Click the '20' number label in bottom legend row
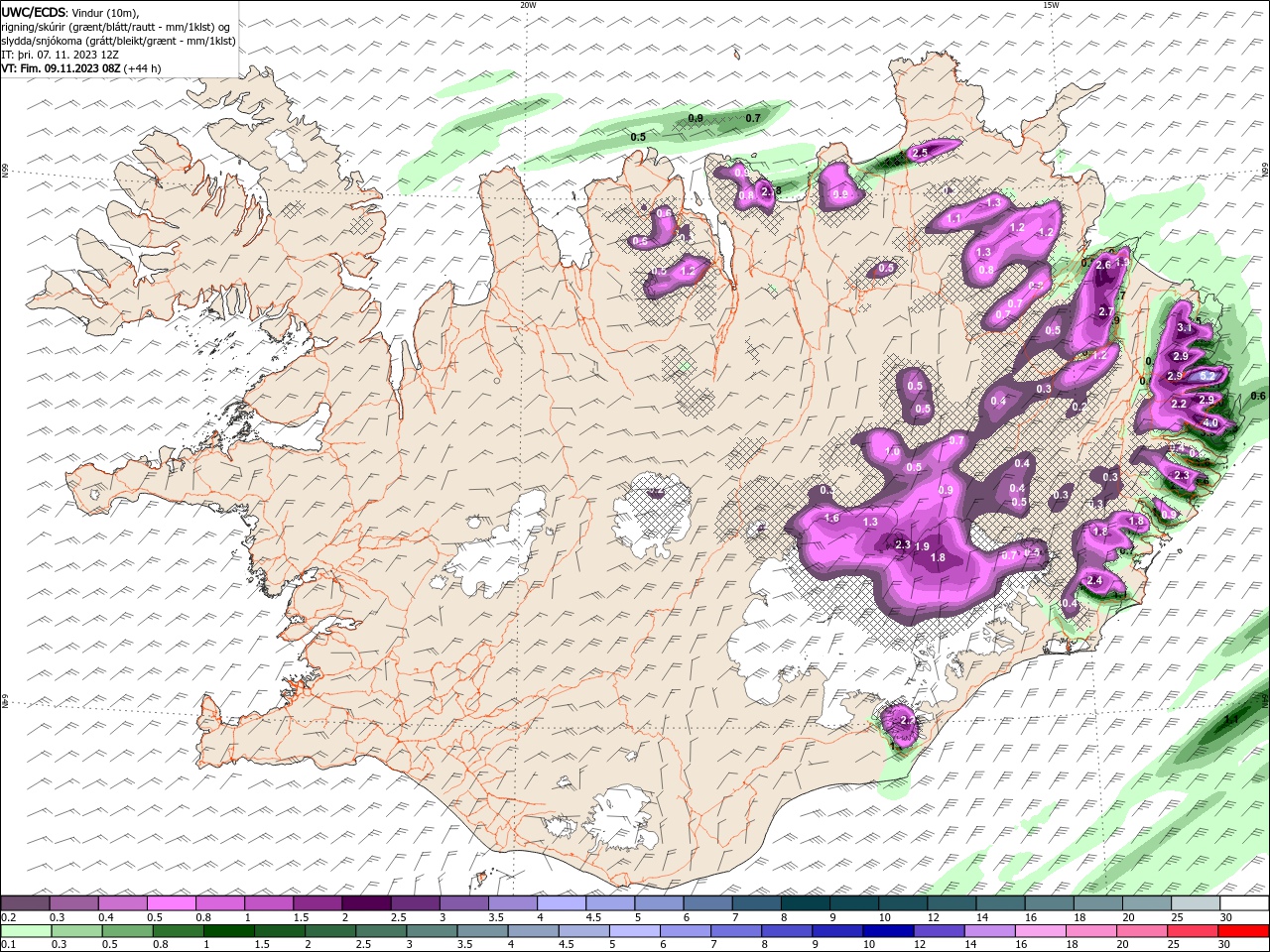The width and height of the screenshot is (1270, 952). (1123, 945)
